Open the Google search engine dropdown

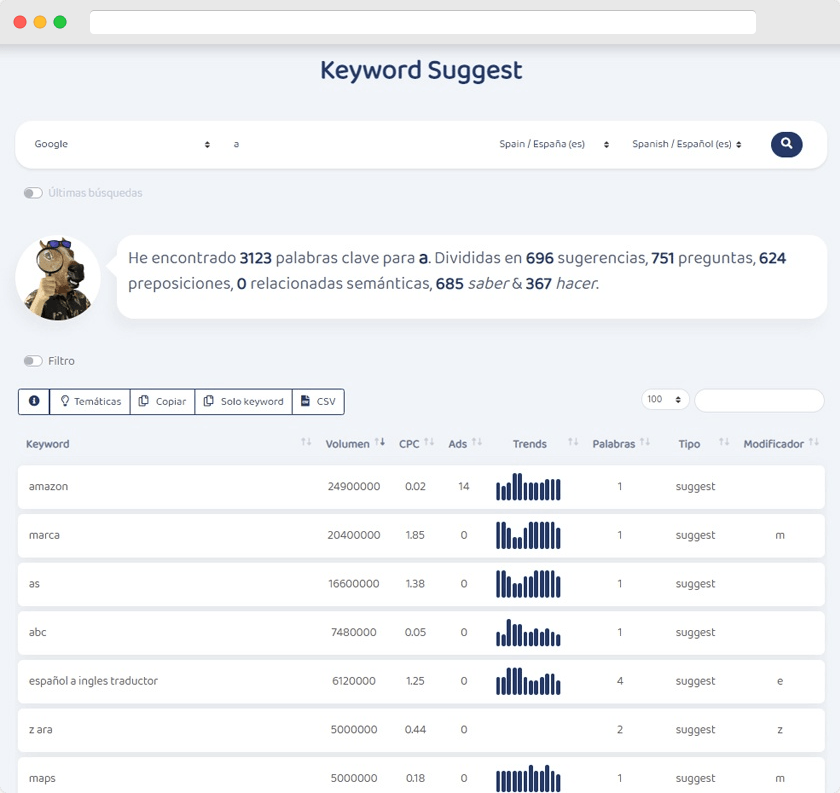(x=122, y=144)
